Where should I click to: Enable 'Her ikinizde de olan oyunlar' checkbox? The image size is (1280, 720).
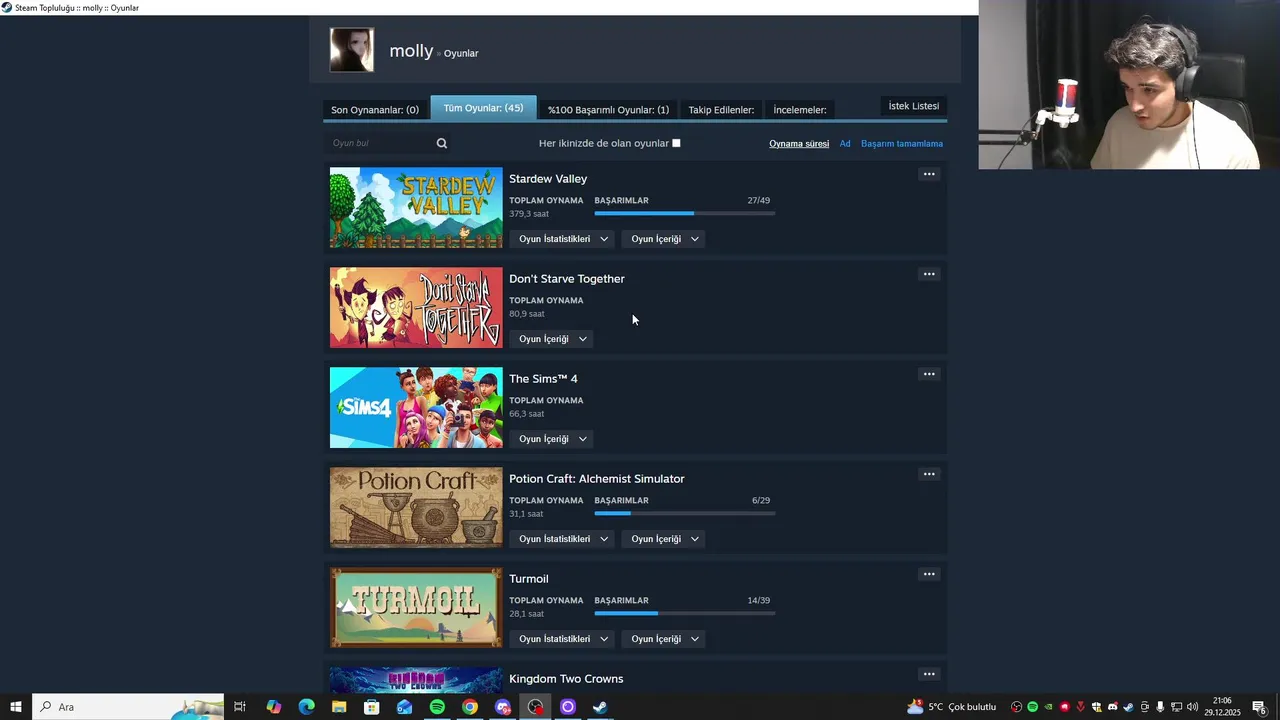676,143
